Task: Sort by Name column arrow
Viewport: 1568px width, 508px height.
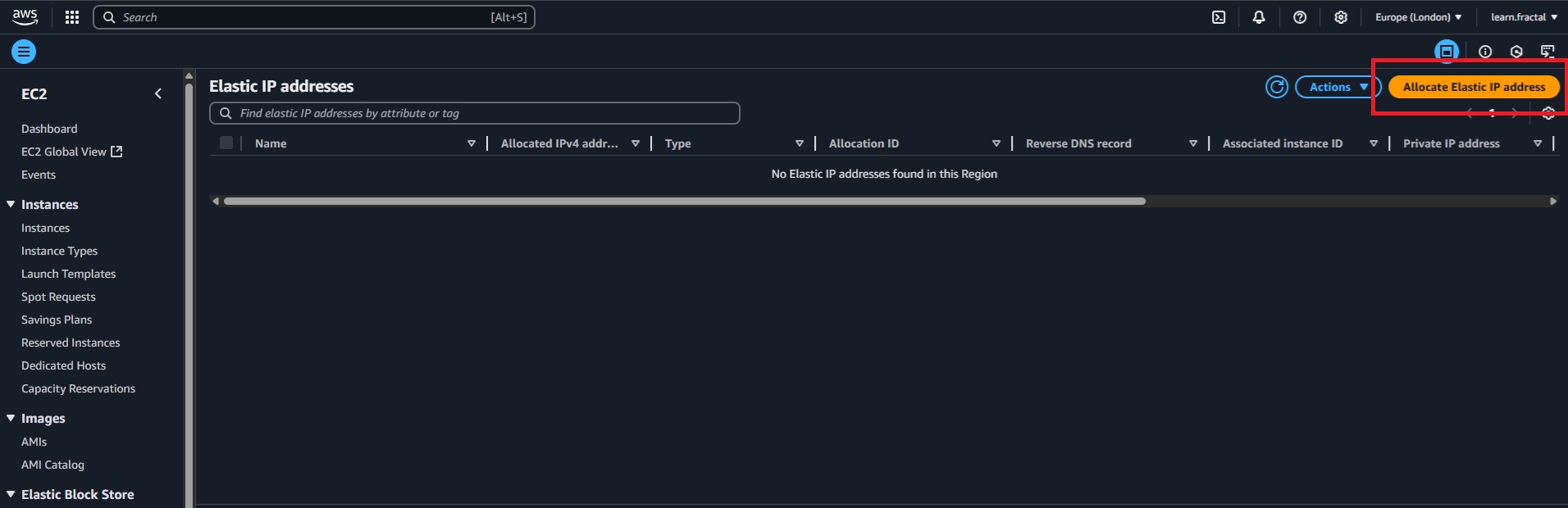Action: click(472, 143)
